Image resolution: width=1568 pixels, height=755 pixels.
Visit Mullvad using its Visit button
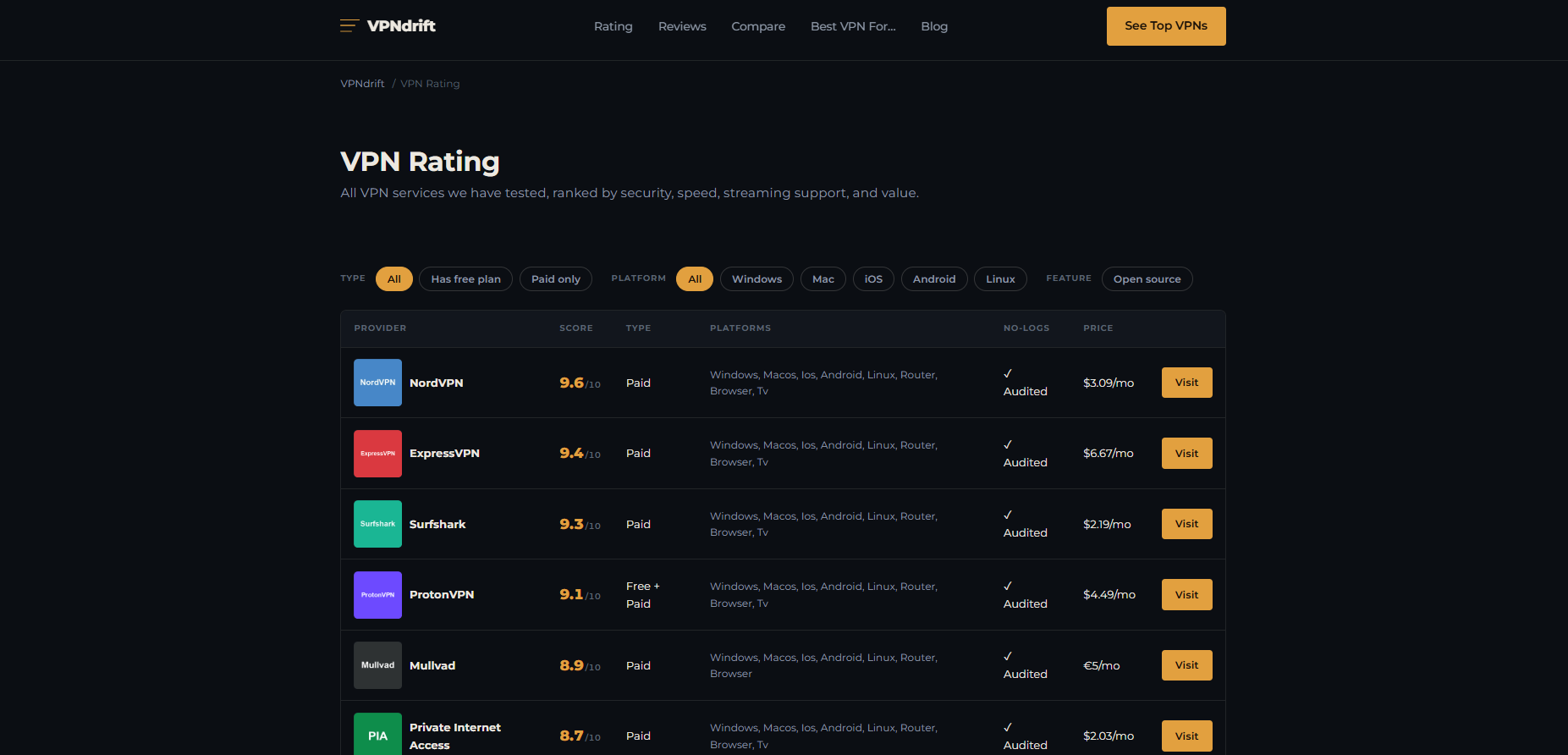pos(1186,665)
